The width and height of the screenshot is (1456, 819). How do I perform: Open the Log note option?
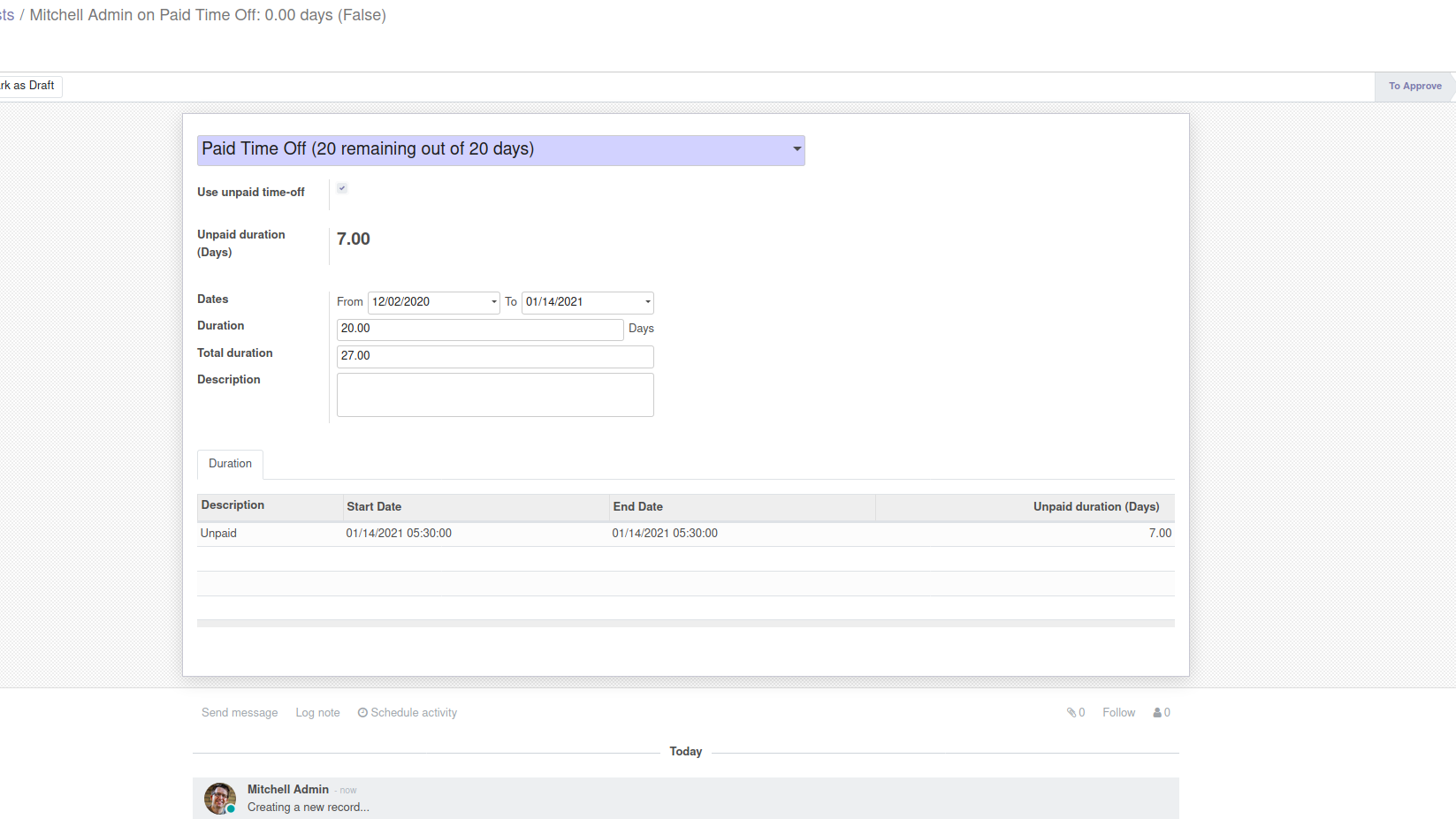(317, 713)
